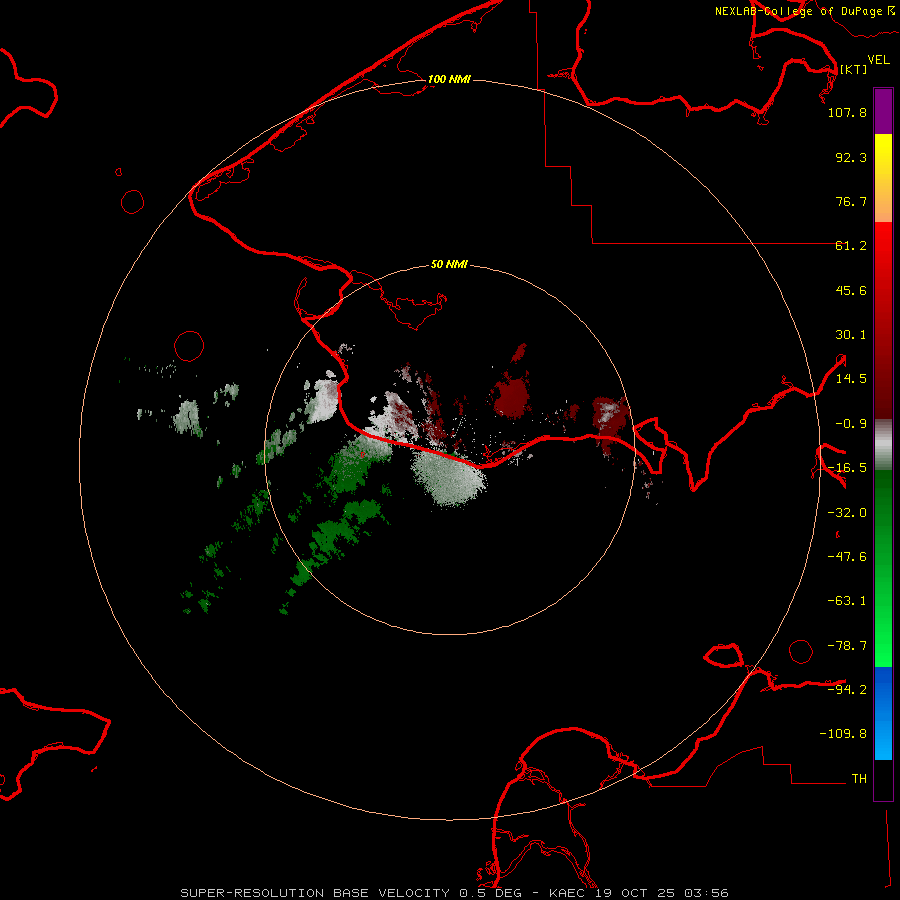Select the -109.8 legend value
This screenshot has width=900, height=900.
843,734
